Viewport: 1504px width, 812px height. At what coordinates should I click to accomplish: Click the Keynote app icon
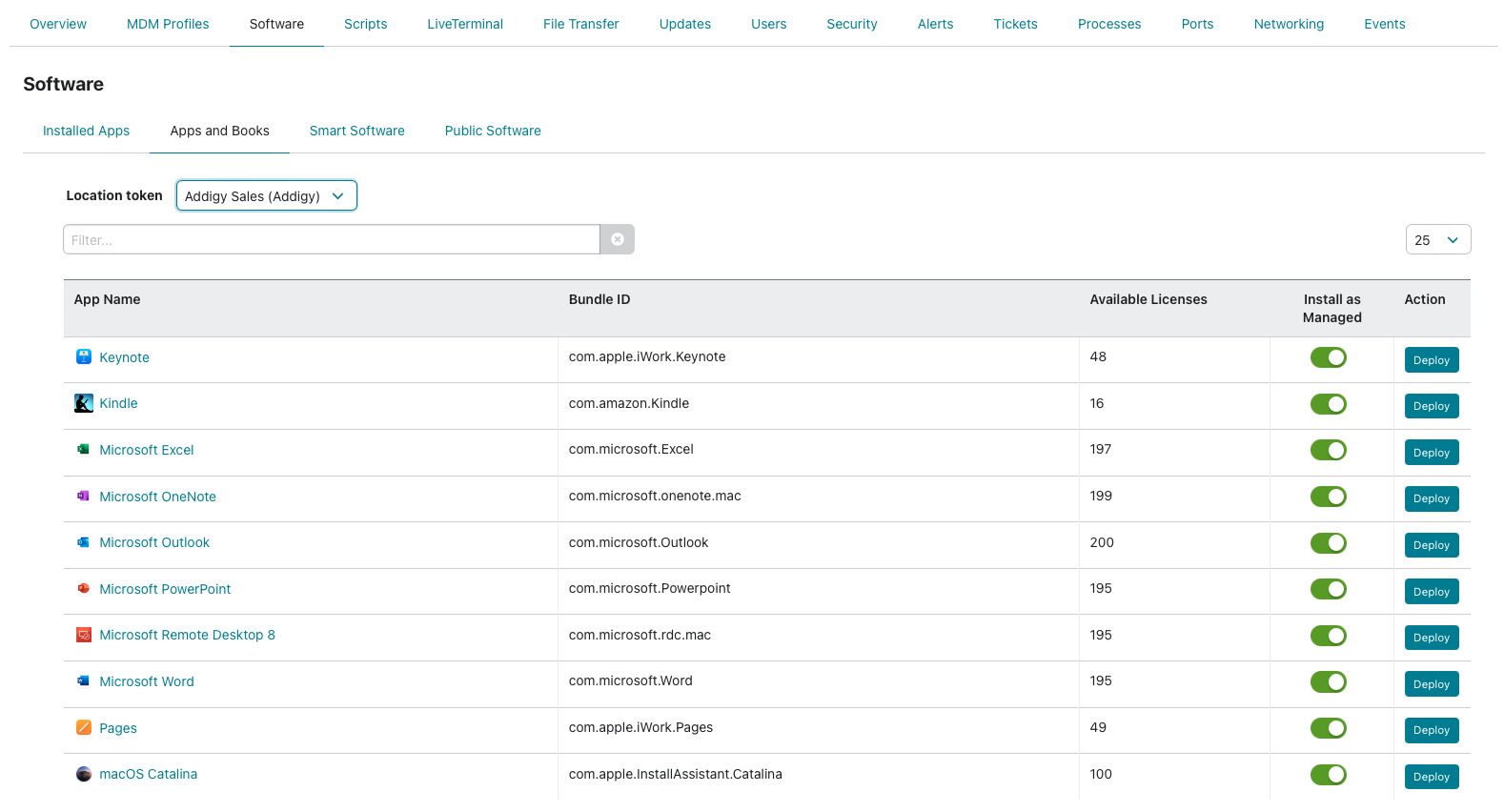84,357
